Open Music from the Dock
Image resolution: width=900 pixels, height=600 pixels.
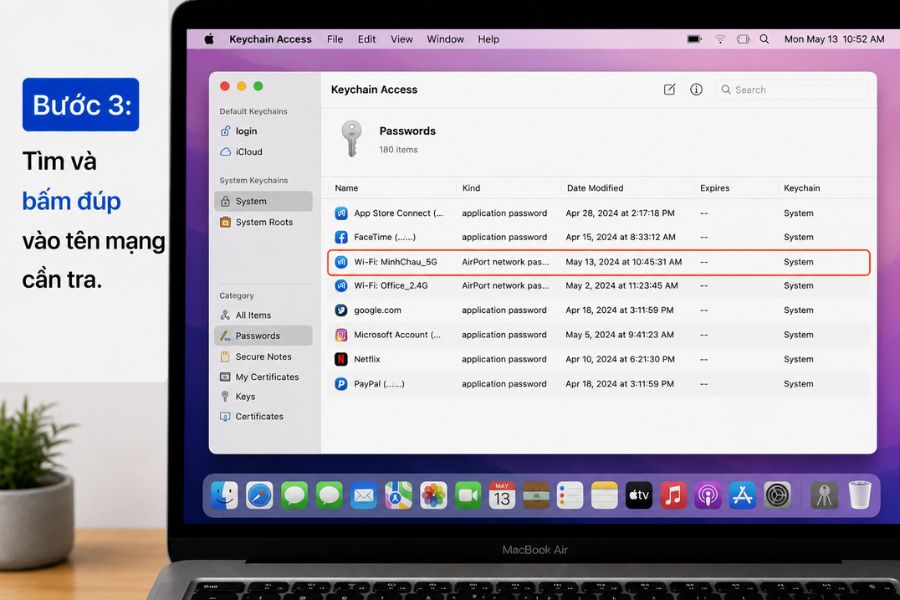coord(673,496)
